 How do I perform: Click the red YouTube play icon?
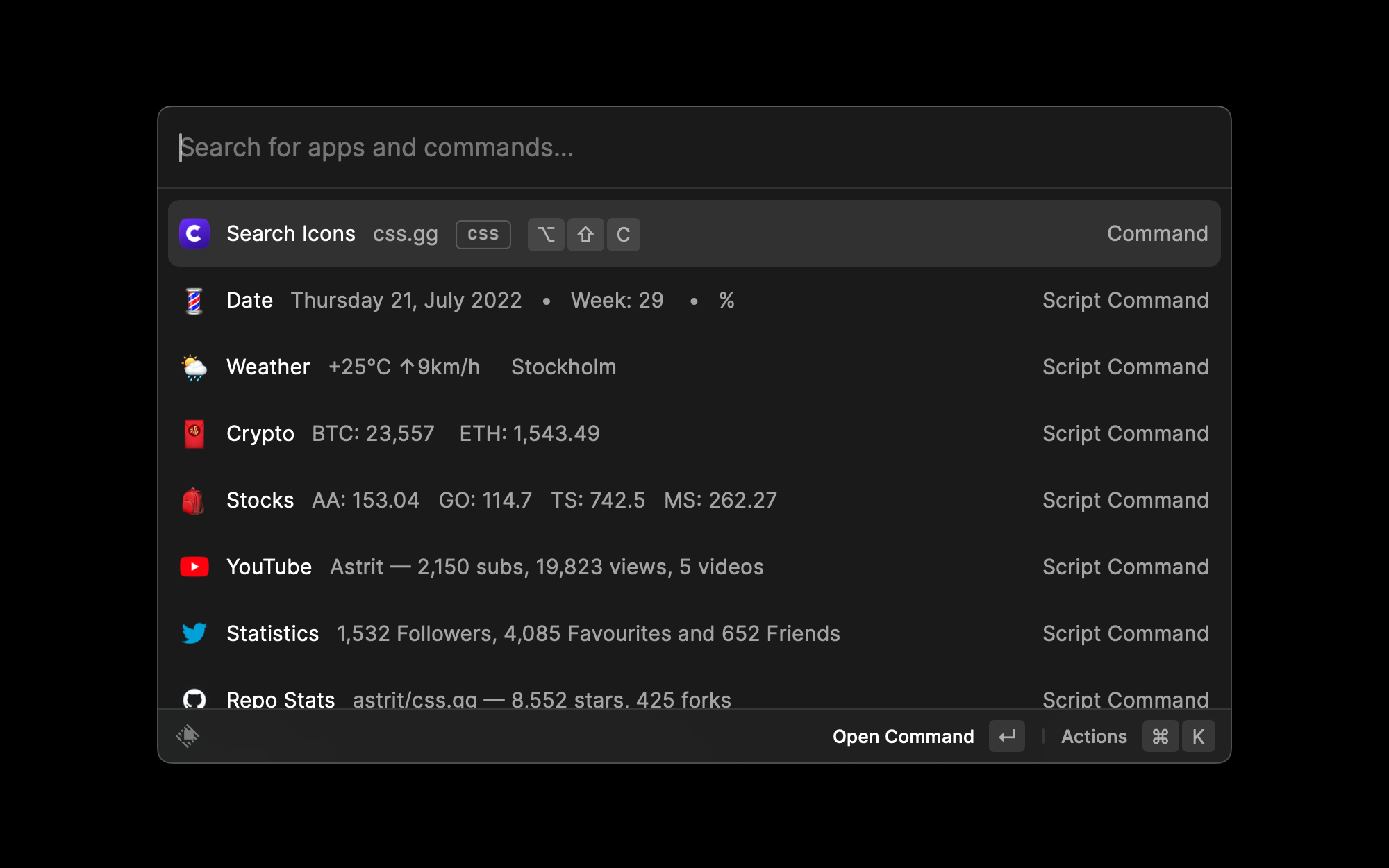pos(194,567)
